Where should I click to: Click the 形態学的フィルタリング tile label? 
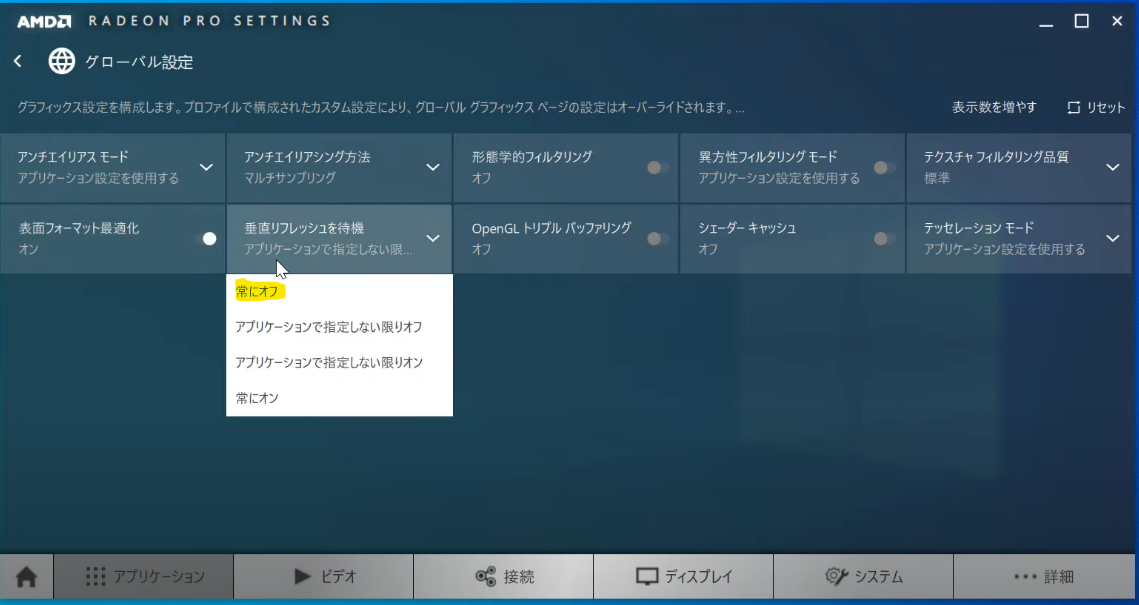[x=532, y=157]
